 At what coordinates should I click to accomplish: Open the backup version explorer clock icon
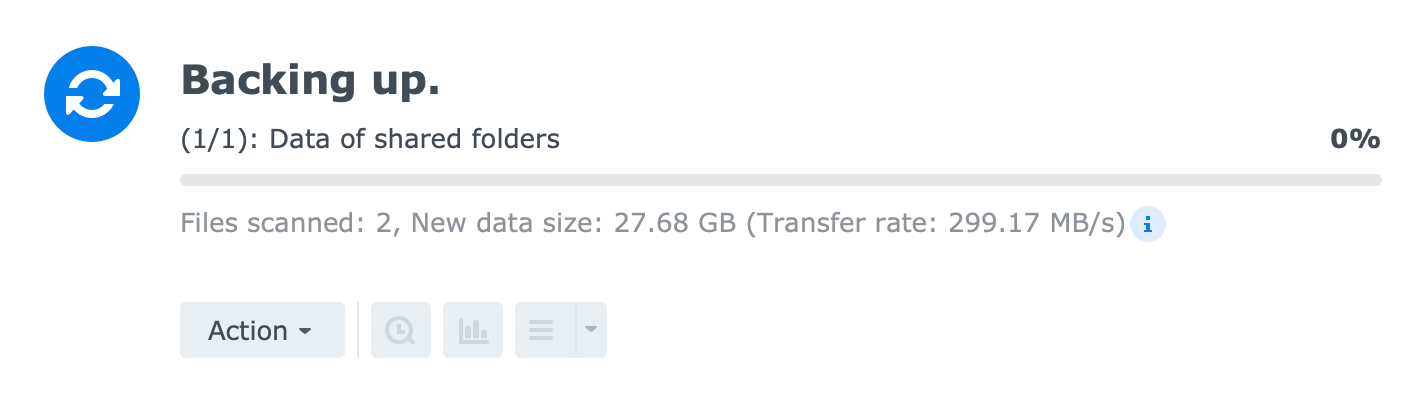401,330
